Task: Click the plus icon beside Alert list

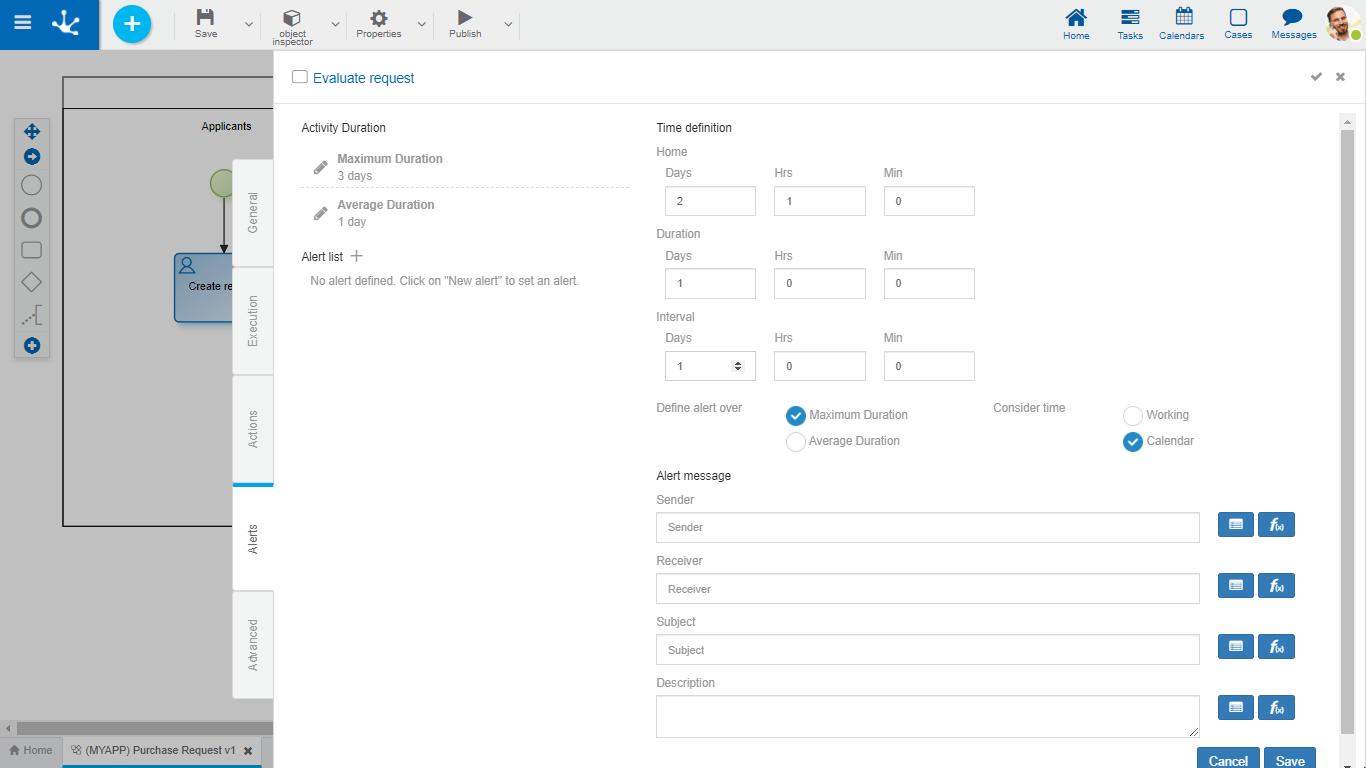Action: (x=357, y=257)
